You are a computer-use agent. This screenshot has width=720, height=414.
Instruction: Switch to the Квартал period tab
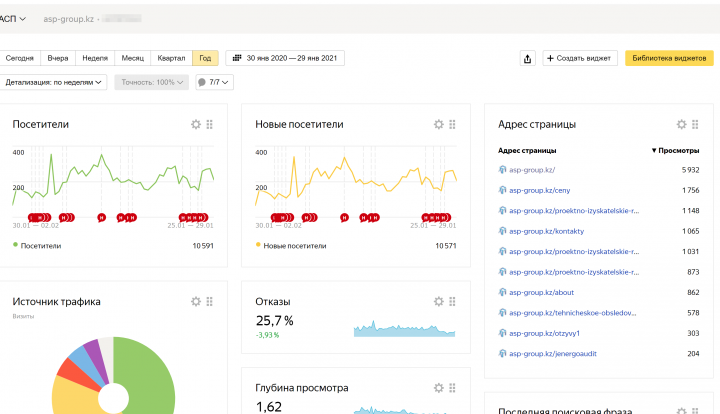pyautogui.click(x=170, y=58)
